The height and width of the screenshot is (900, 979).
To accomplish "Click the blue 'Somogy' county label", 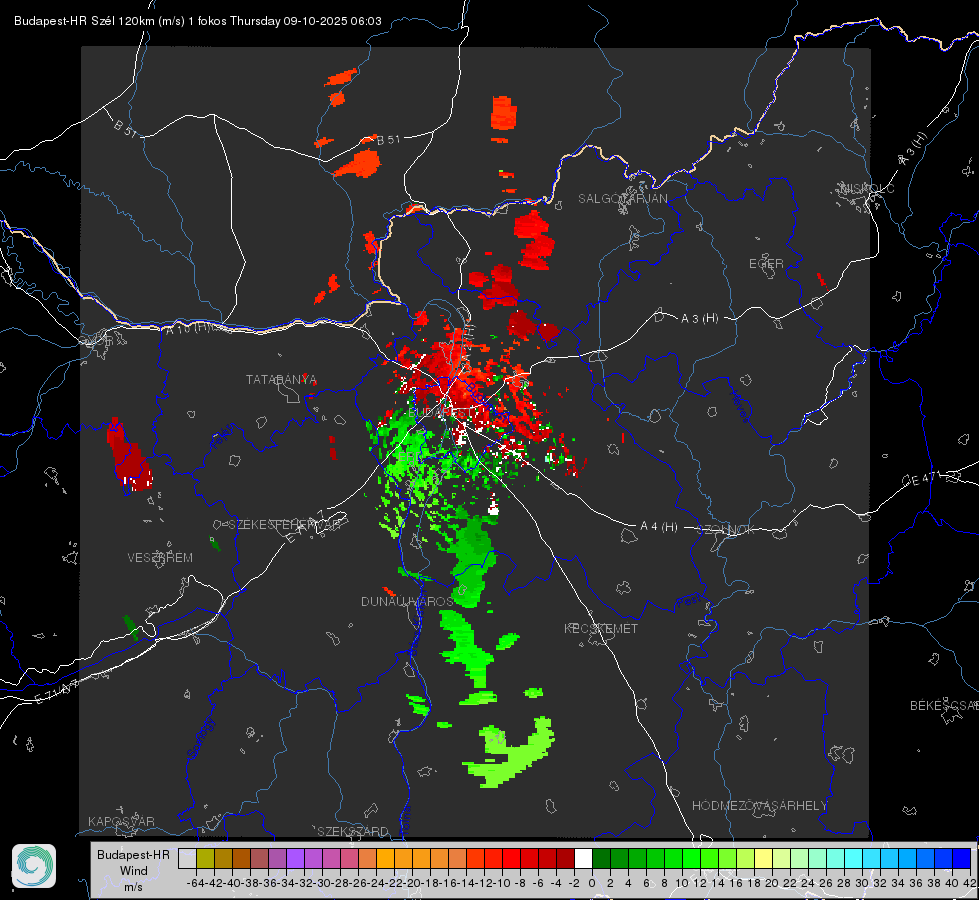I will click(x=200, y=738).
